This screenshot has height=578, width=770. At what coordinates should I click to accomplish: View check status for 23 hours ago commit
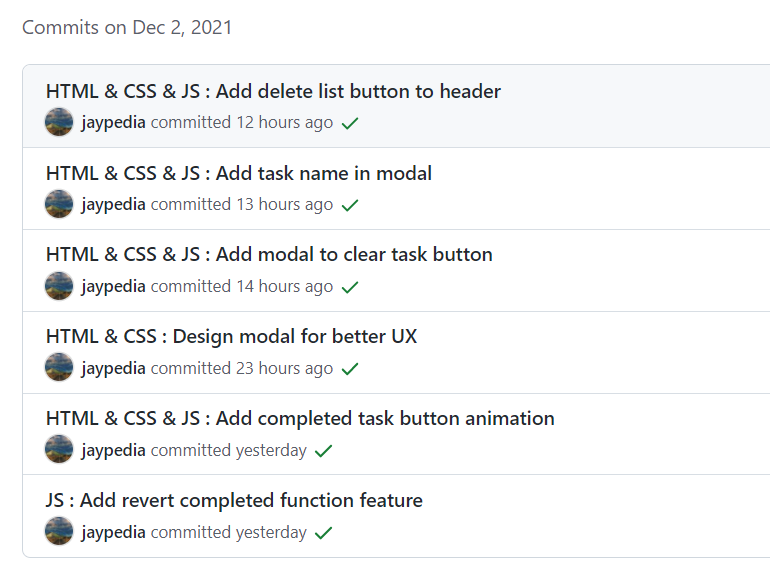[350, 369]
